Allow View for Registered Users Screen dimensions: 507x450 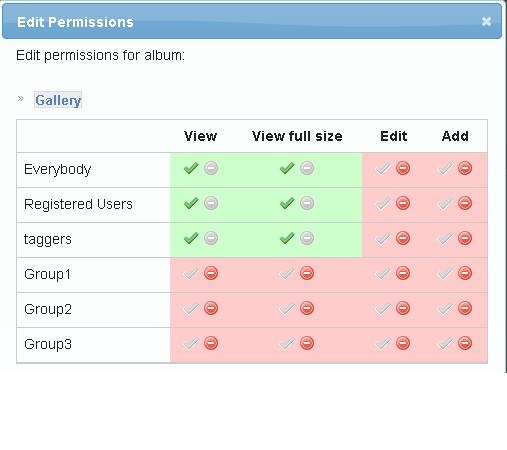click(191, 203)
